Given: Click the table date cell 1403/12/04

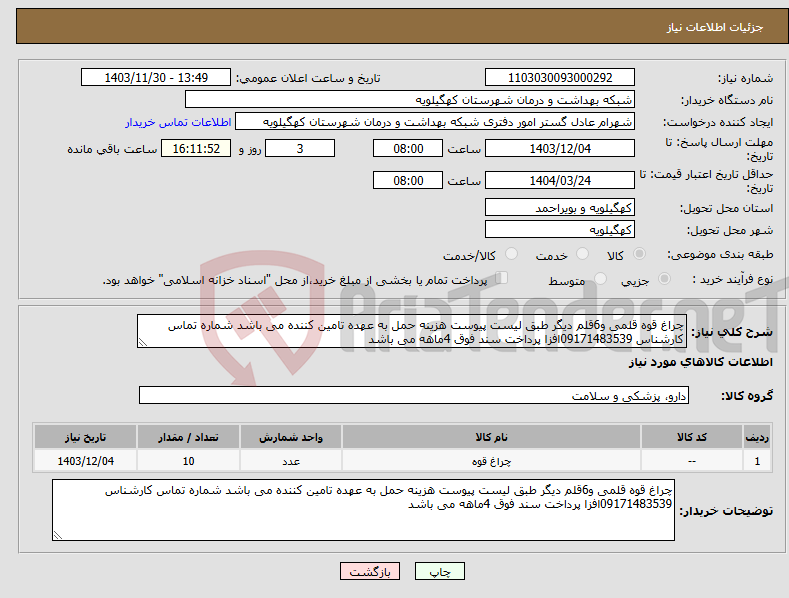Looking at the screenshot, I should click(x=86, y=461).
